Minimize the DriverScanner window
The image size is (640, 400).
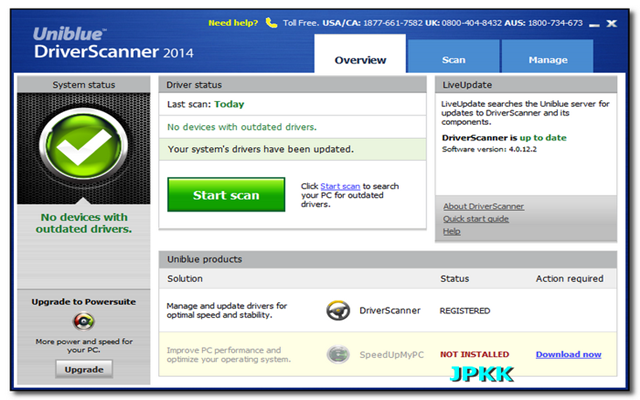pyautogui.click(x=594, y=24)
